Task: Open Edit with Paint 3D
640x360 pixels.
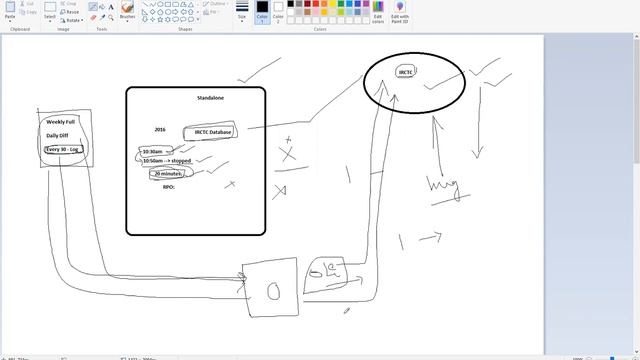Action: pyautogui.click(x=400, y=12)
